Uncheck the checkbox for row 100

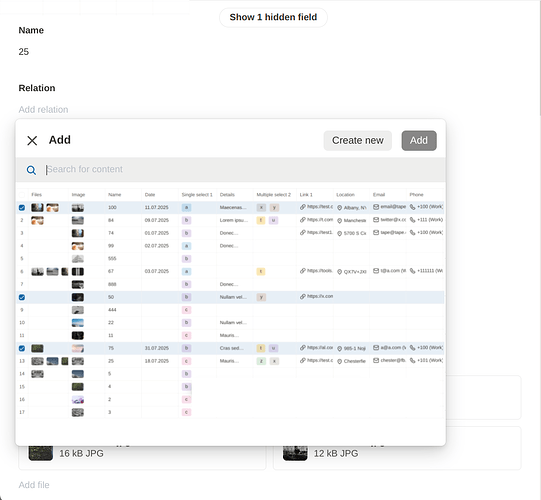click(x=22, y=208)
